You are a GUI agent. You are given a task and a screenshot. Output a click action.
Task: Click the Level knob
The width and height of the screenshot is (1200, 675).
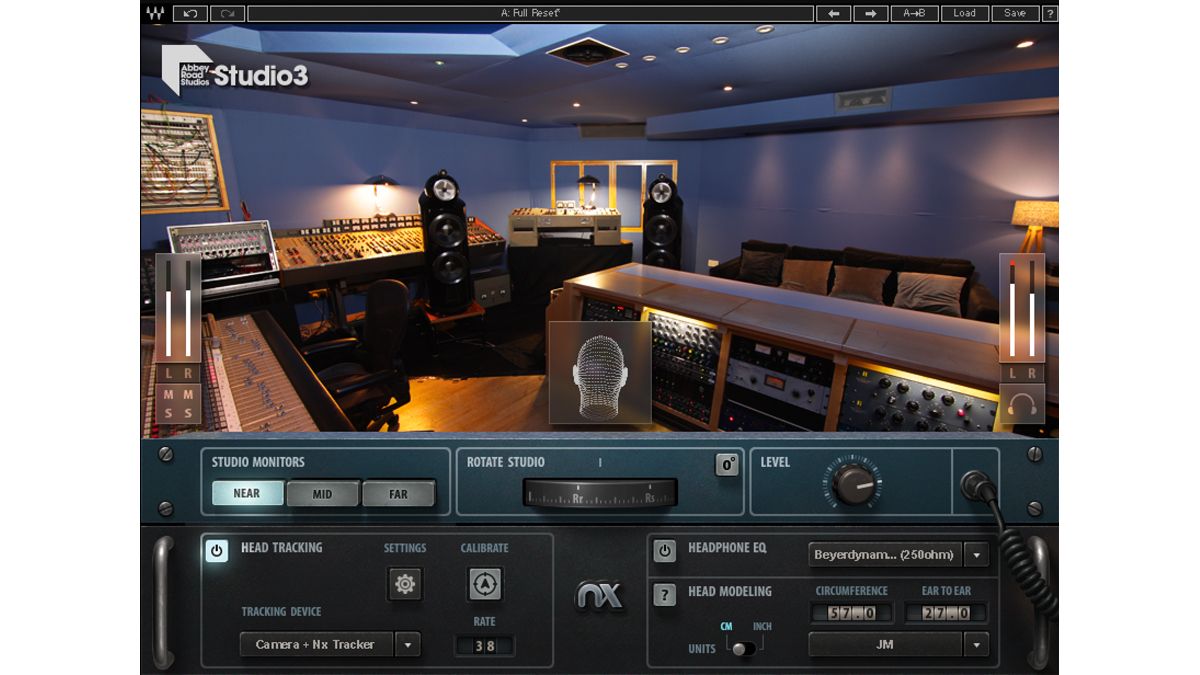coord(855,484)
